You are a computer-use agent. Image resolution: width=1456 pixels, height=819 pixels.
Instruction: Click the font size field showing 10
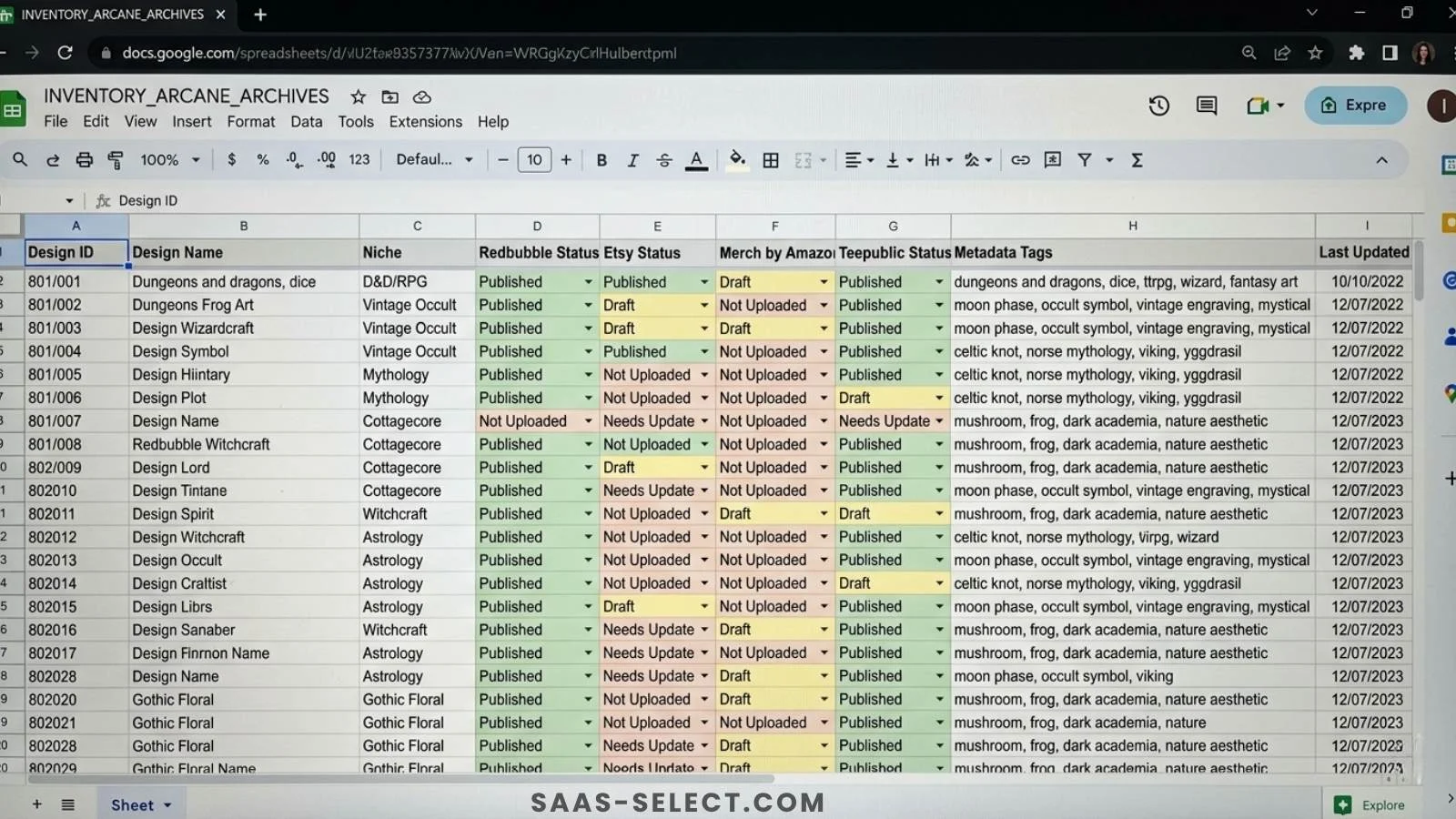534,160
